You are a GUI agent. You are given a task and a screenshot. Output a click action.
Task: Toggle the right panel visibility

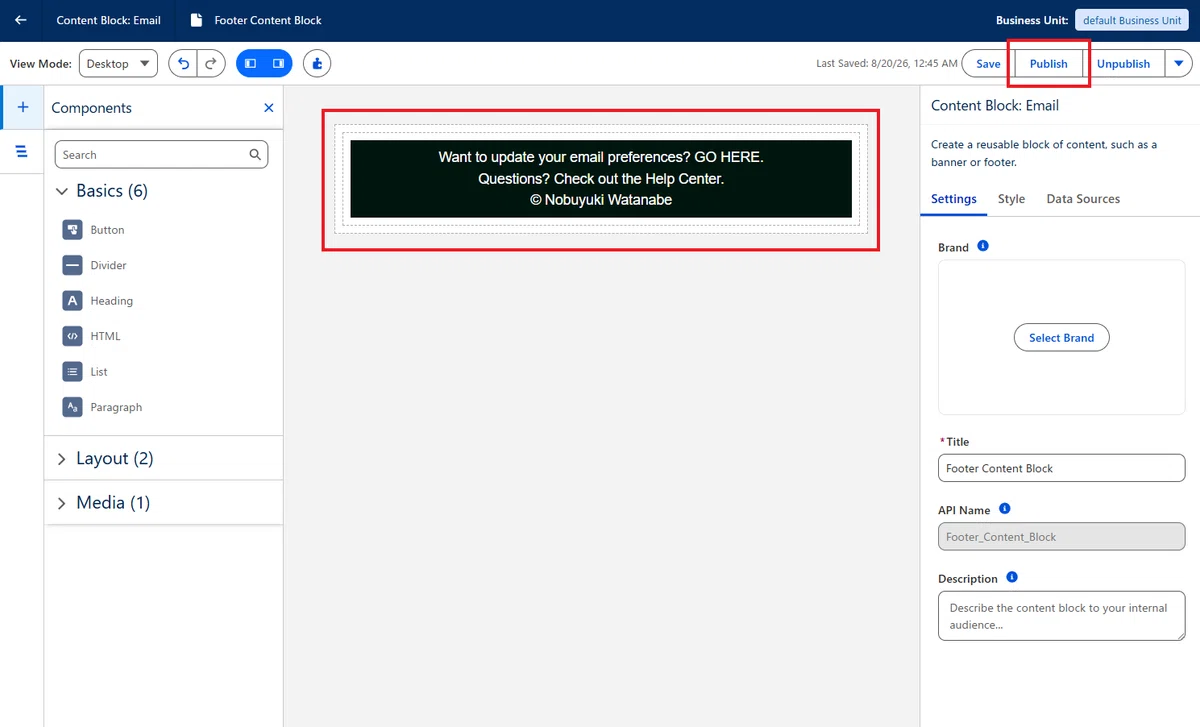click(279, 63)
